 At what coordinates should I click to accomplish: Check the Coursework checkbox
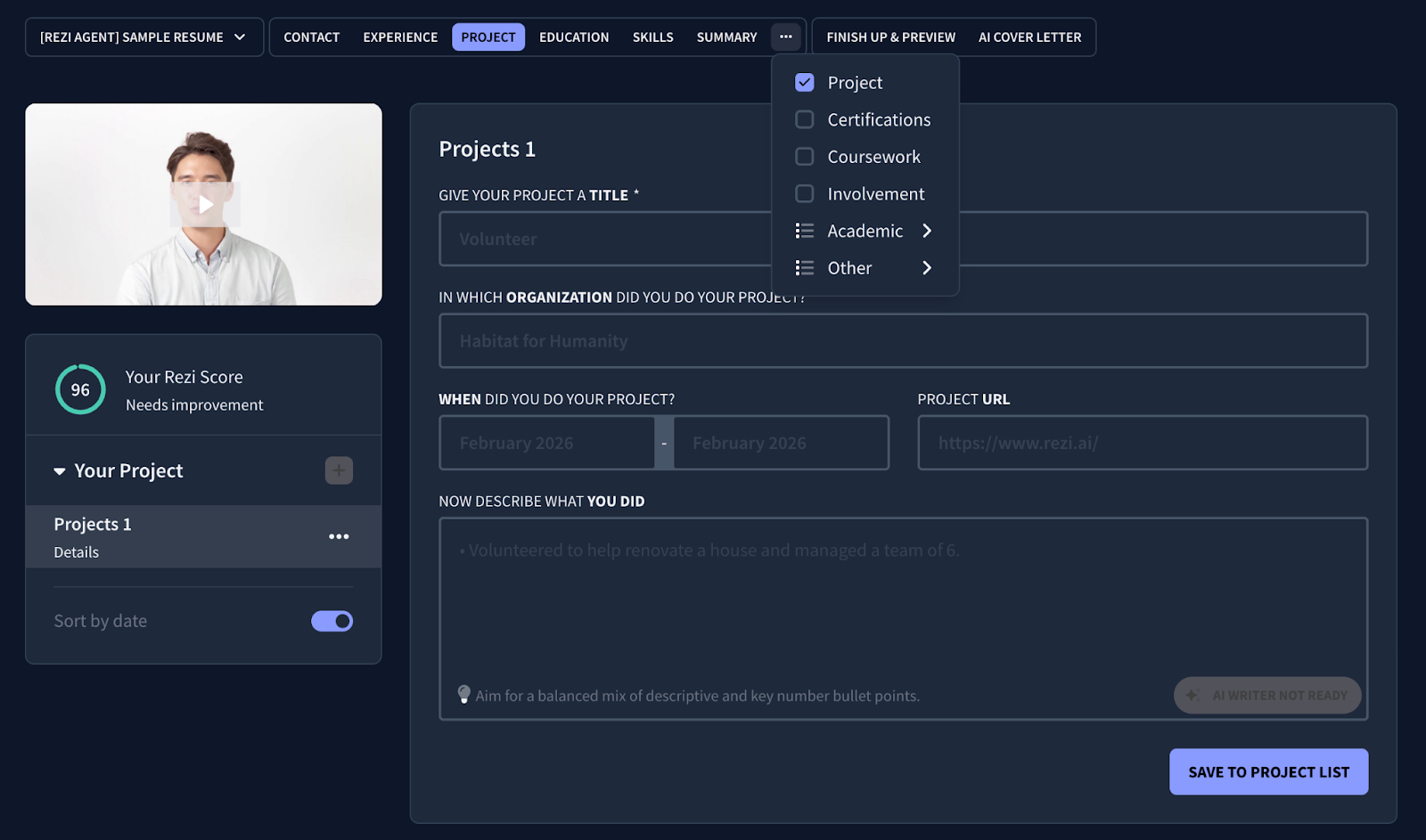[804, 156]
